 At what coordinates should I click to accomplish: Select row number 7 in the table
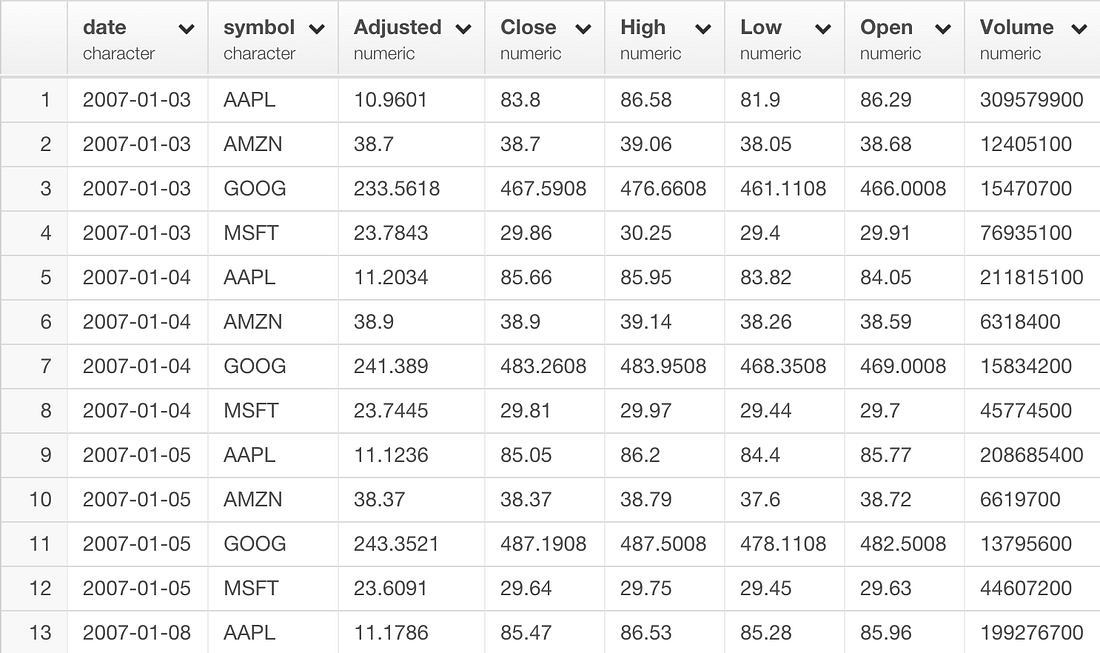[34, 366]
